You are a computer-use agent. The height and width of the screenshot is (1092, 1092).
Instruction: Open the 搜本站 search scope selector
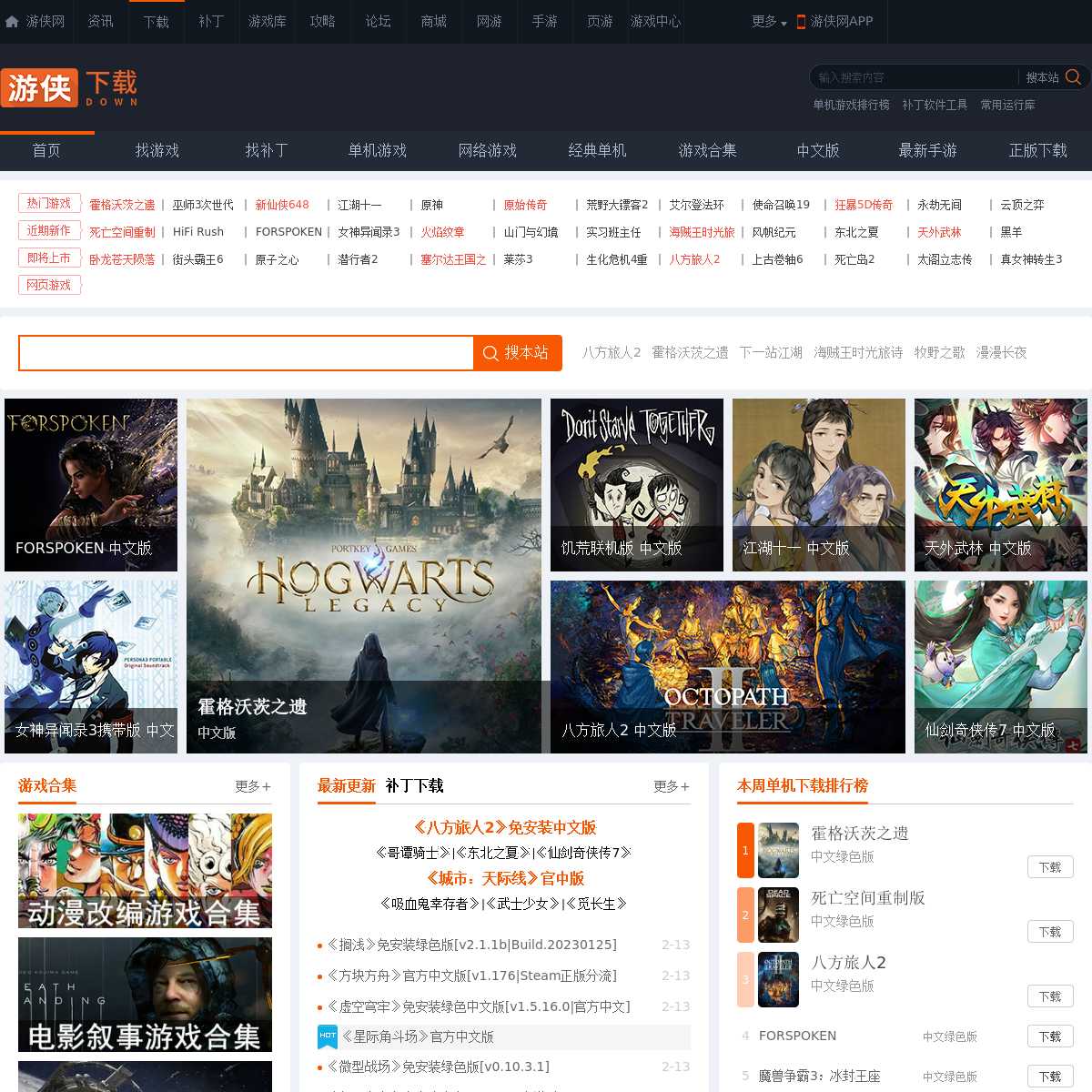(x=1042, y=77)
